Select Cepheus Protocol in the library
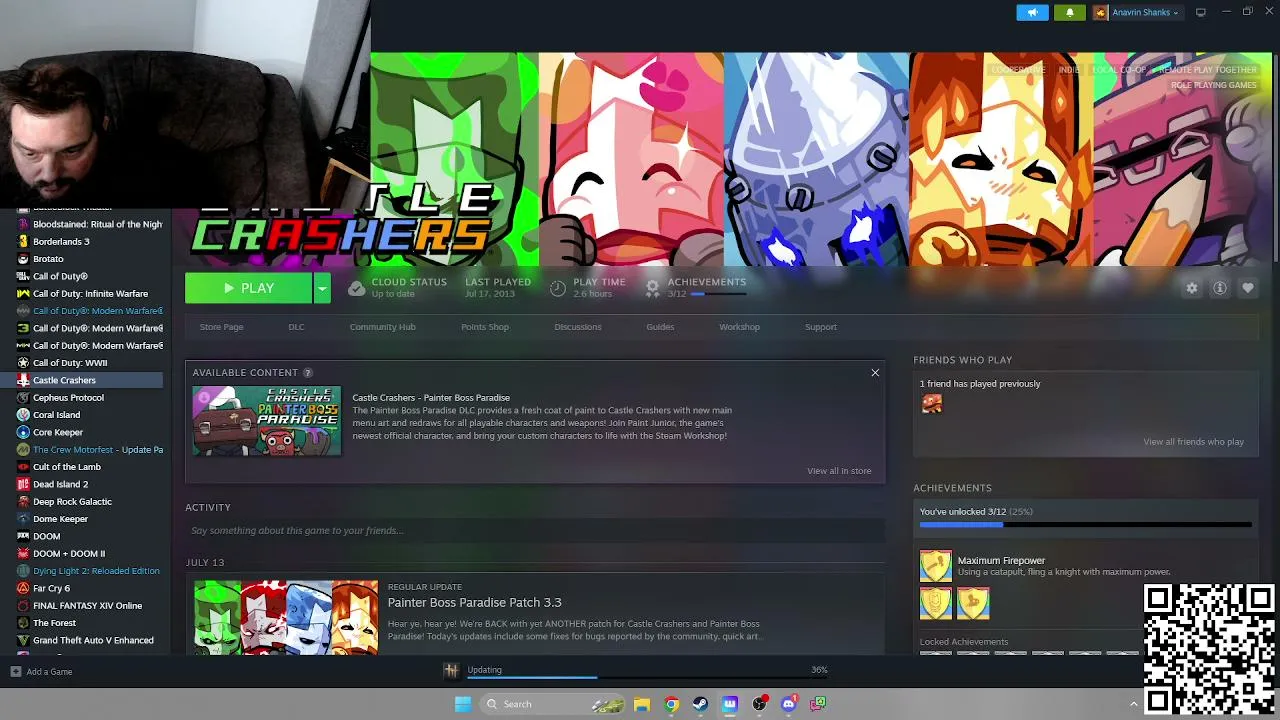The width and height of the screenshot is (1280, 720). 68,398
